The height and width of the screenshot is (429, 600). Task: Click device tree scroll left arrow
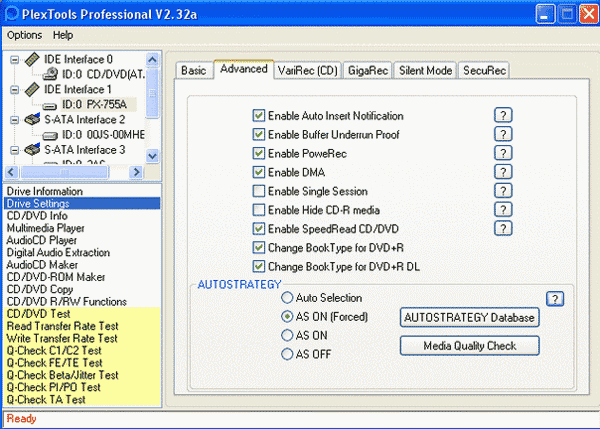(11, 172)
